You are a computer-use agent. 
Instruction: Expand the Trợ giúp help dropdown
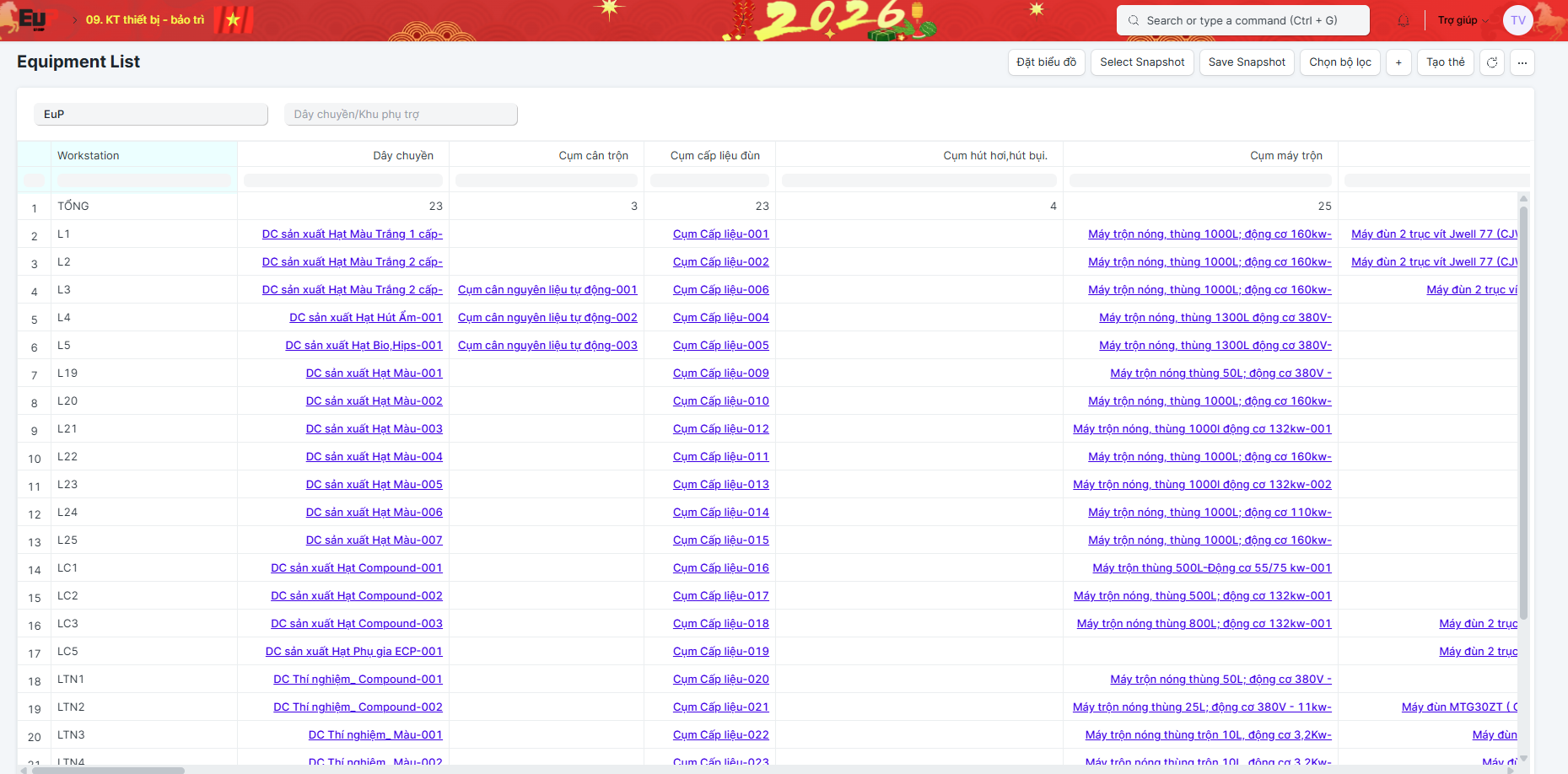pyautogui.click(x=1463, y=20)
